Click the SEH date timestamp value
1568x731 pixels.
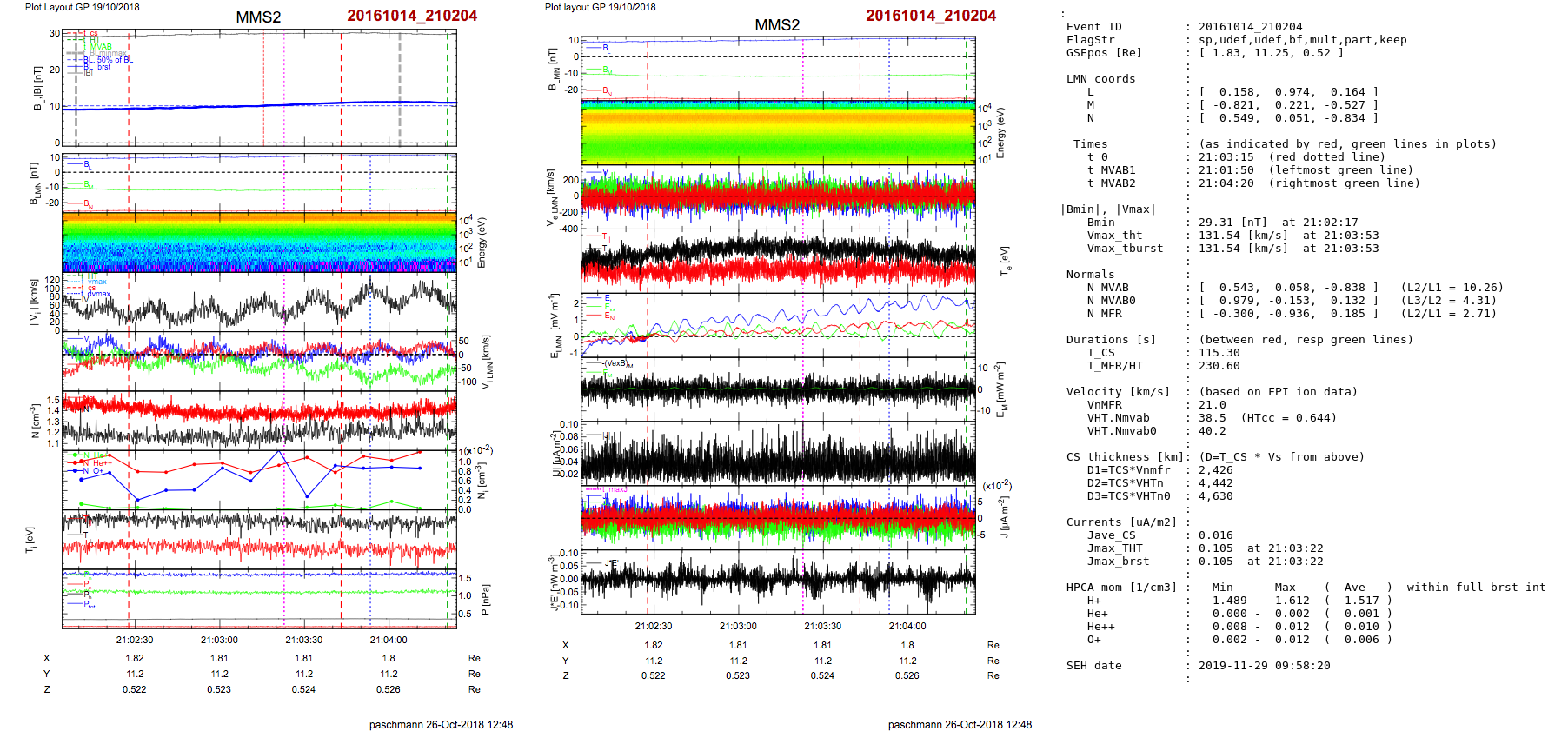(x=1264, y=666)
